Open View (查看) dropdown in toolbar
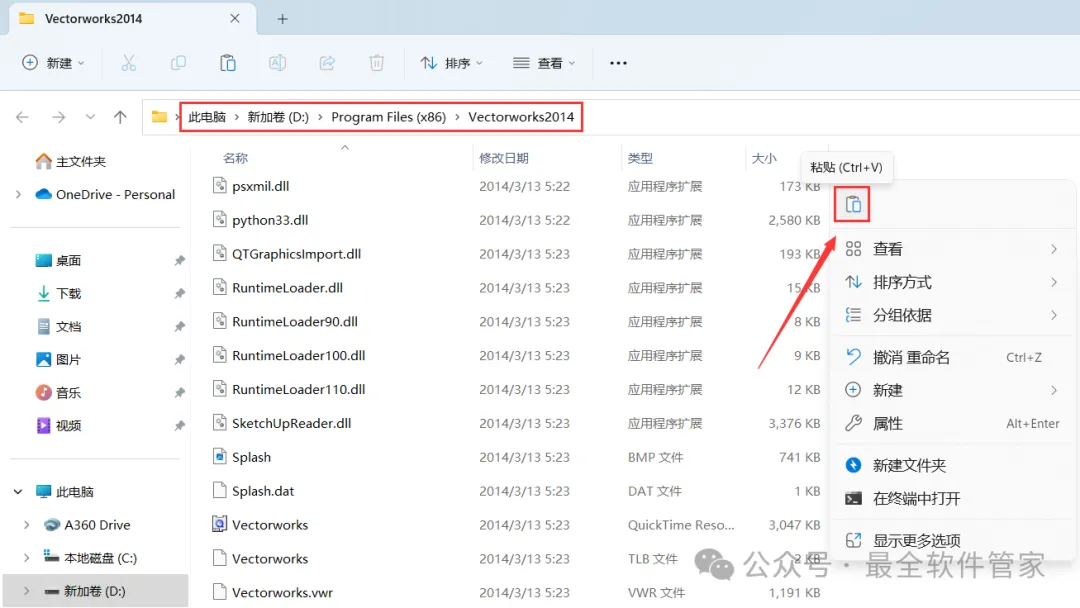This screenshot has width=1080, height=608. 544,63
